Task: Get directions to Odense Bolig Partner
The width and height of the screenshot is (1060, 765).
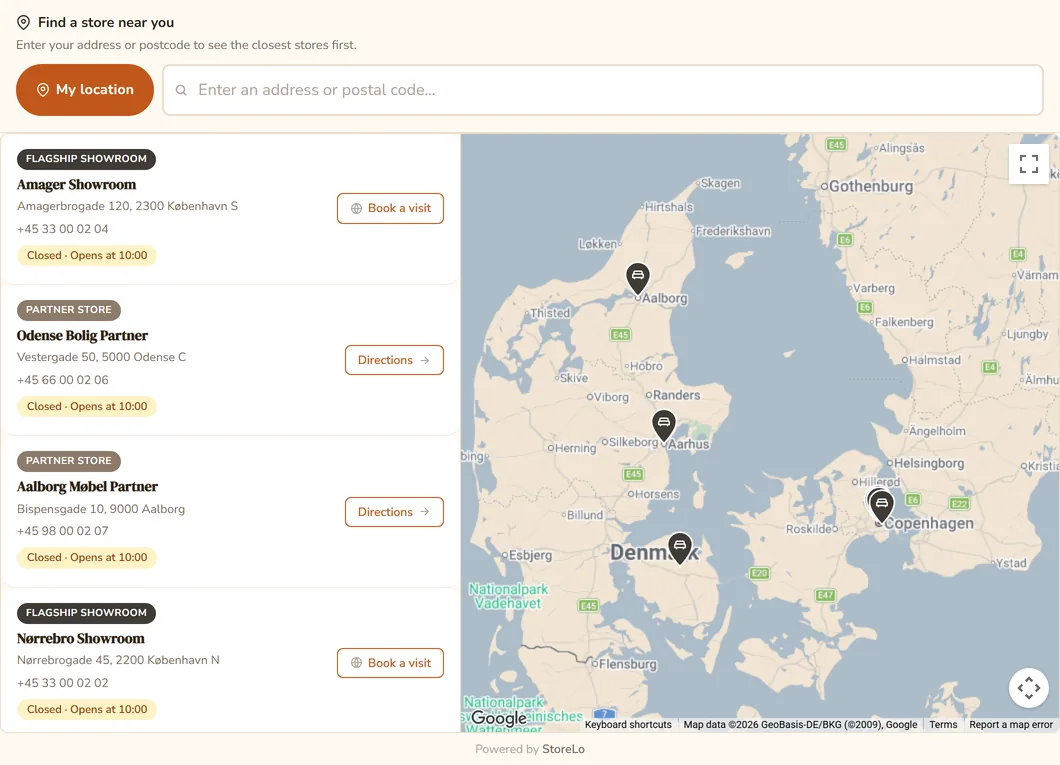Action: coord(394,360)
